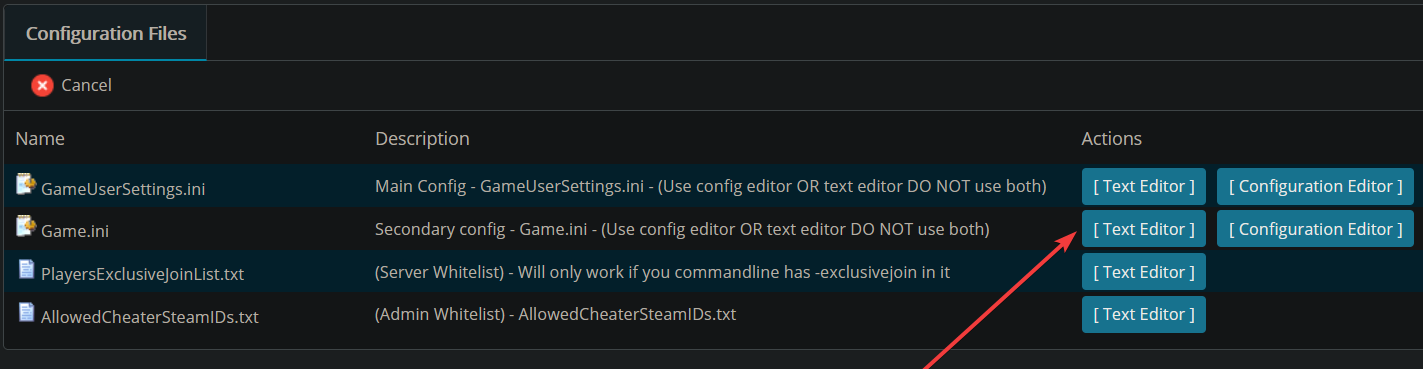The width and height of the screenshot is (1423, 369).
Task: Click the Name column header
Action: (x=40, y=138)
